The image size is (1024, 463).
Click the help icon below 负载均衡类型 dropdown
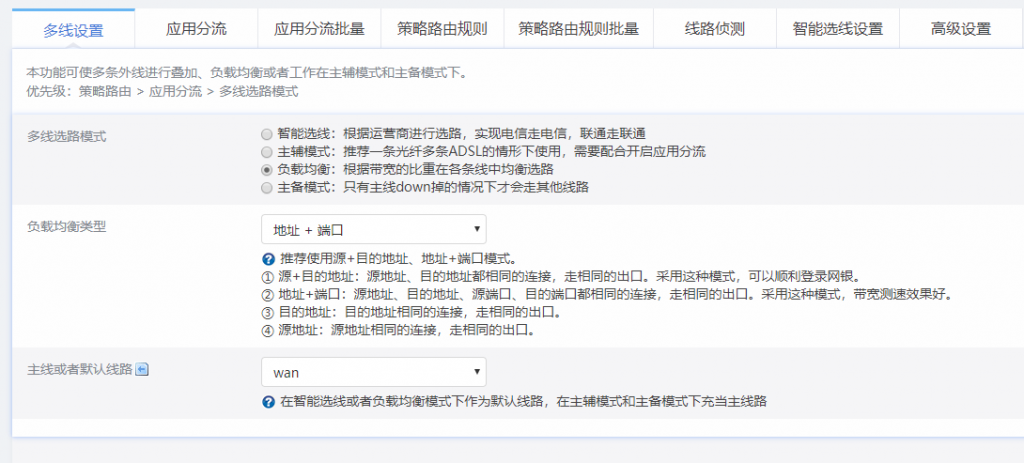click(x=268, y=258)
